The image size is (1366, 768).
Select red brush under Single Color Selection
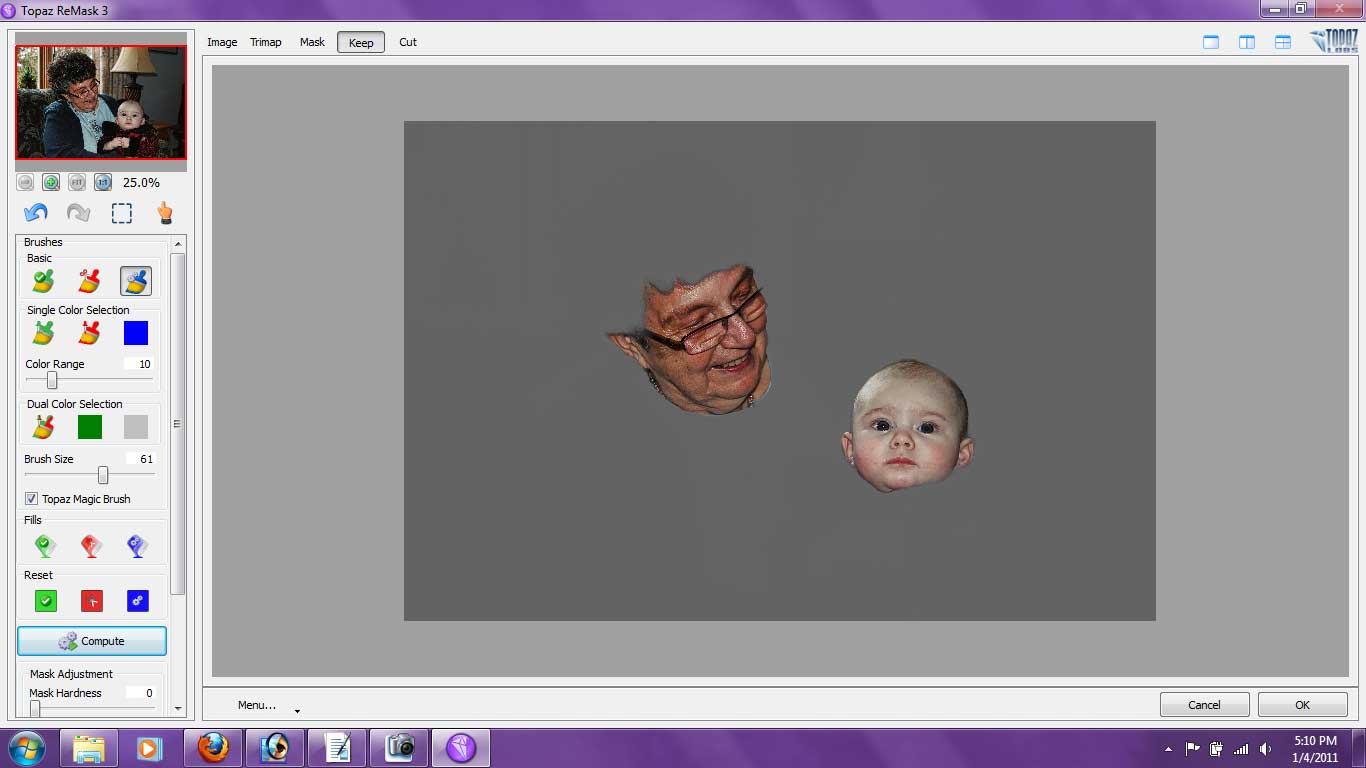(89, 333)
